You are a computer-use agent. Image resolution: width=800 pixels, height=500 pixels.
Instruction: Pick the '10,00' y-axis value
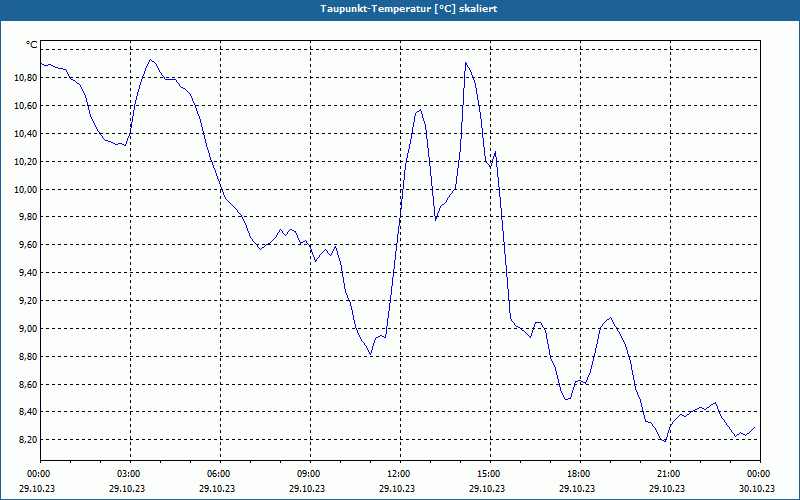[27, 189]
